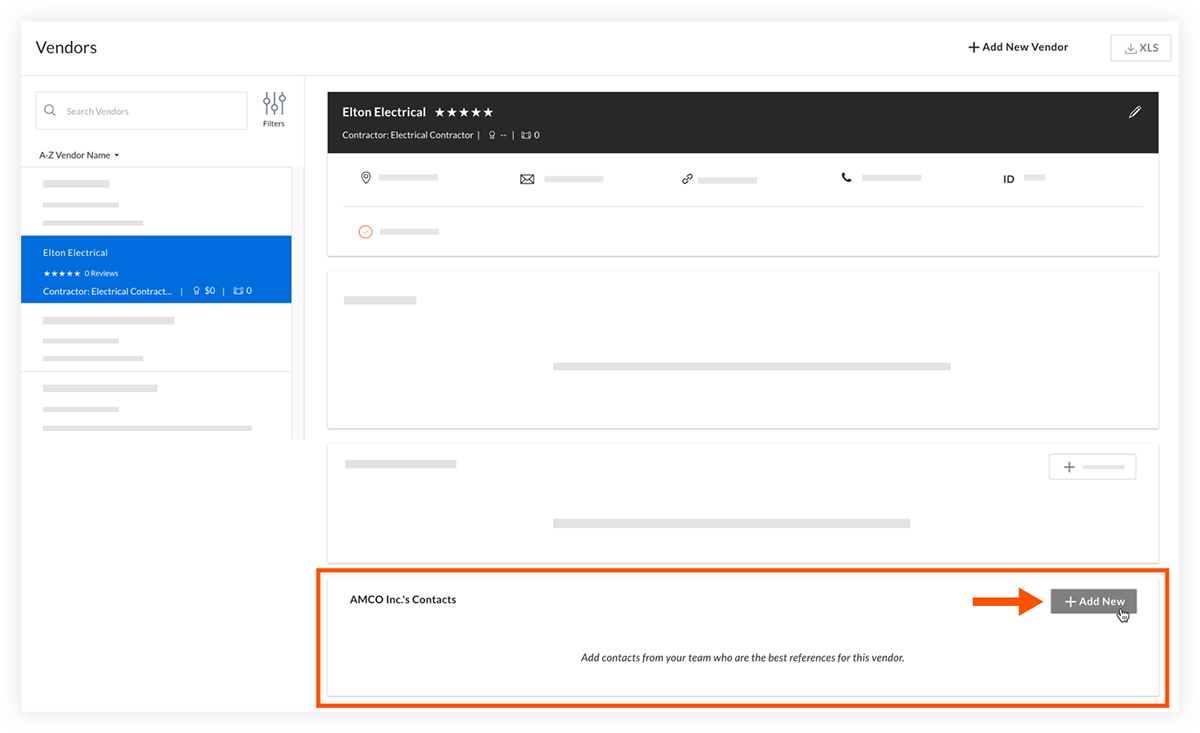The image size is (1200, 733).
Task: Click the email envelope icon in vendor details
Action: click(x=527, y=177)
